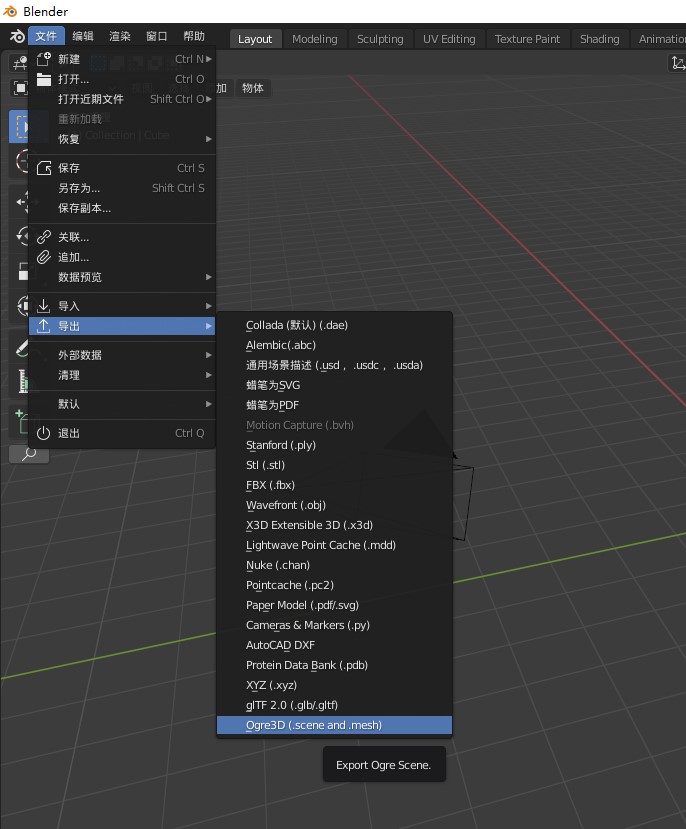Switch to the Sculpting workspace tab
The height and width of the screenshot is (829, 686).
pos(380,39)
